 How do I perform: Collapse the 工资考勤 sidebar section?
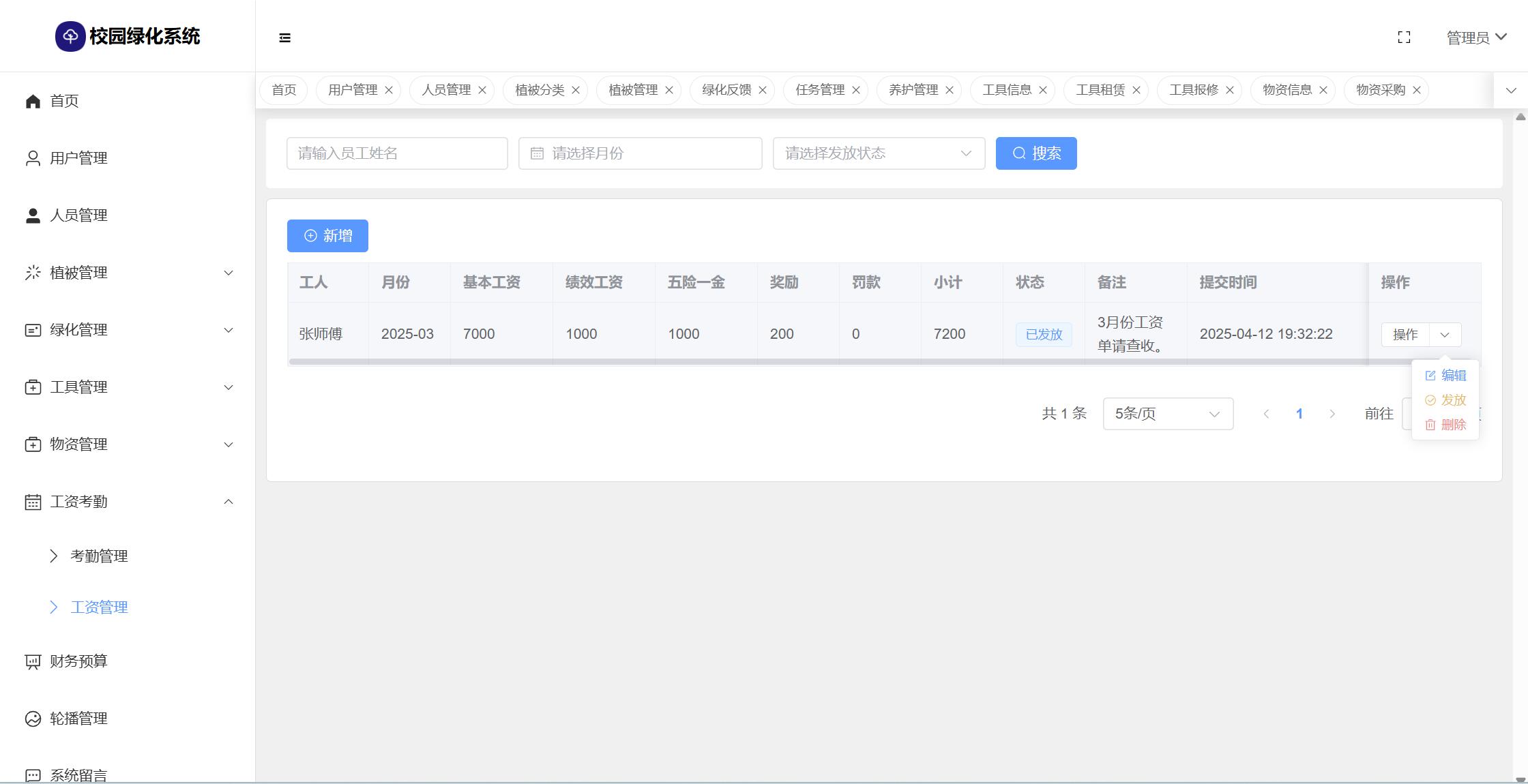(128, 502)
